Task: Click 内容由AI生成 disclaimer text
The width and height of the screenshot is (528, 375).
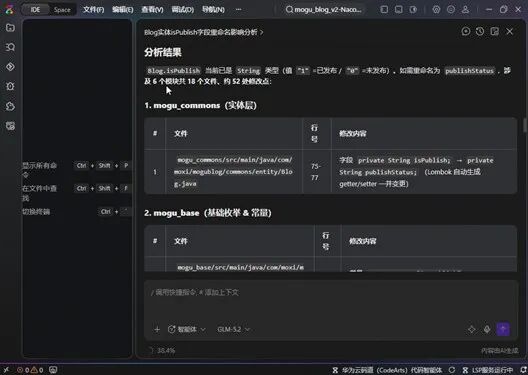Action: pyautogui.click(x=499, y=351)
